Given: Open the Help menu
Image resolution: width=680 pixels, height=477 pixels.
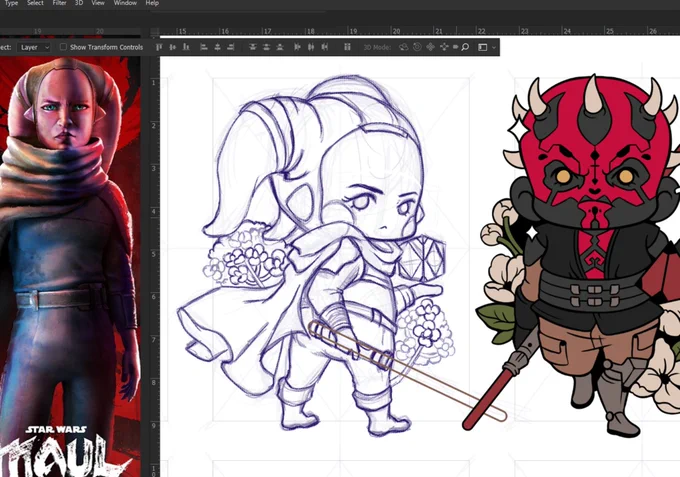Looking at the screenshot, I should [152, 3].
